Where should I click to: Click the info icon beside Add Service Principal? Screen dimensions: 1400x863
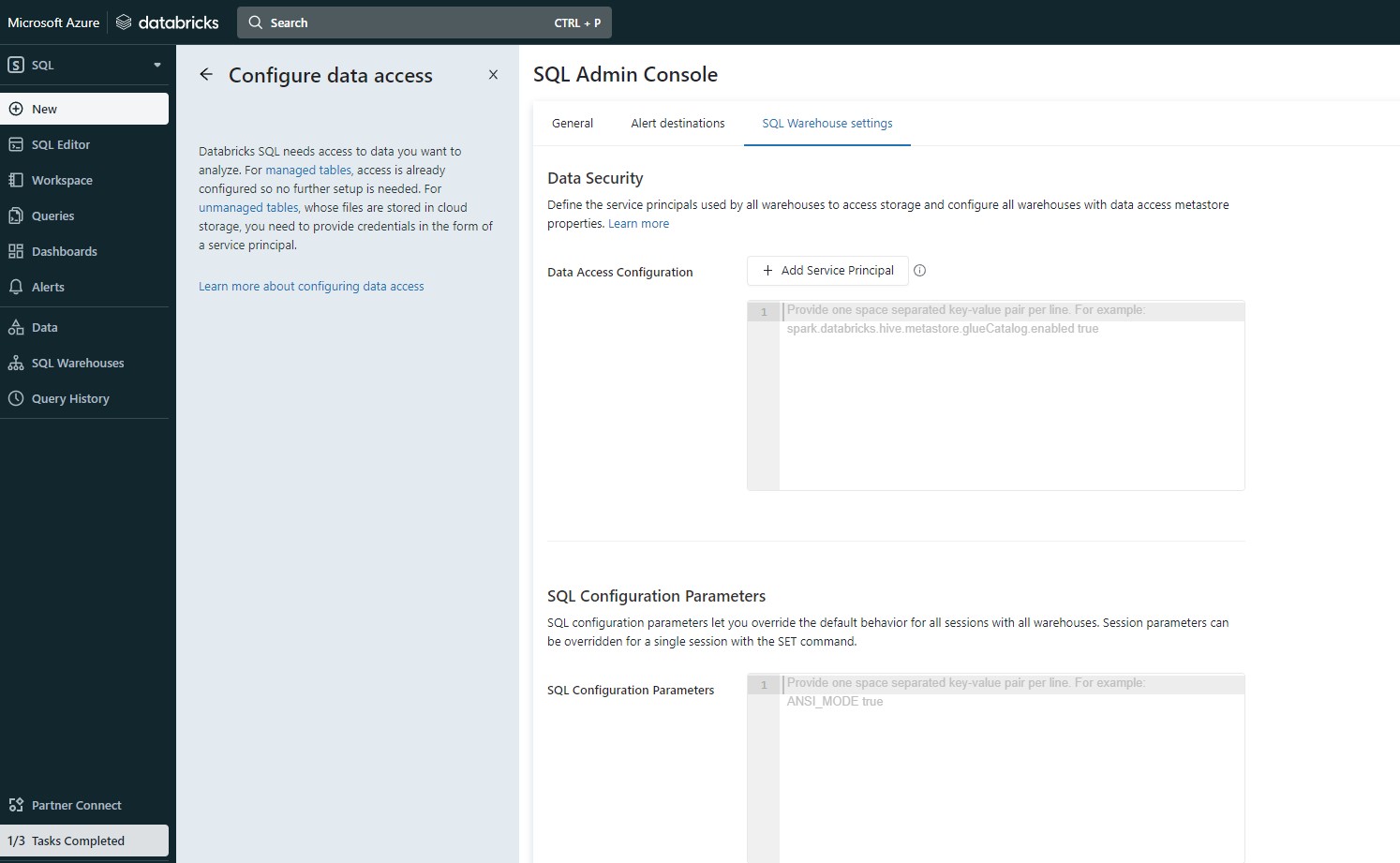[x=920, y=271]
